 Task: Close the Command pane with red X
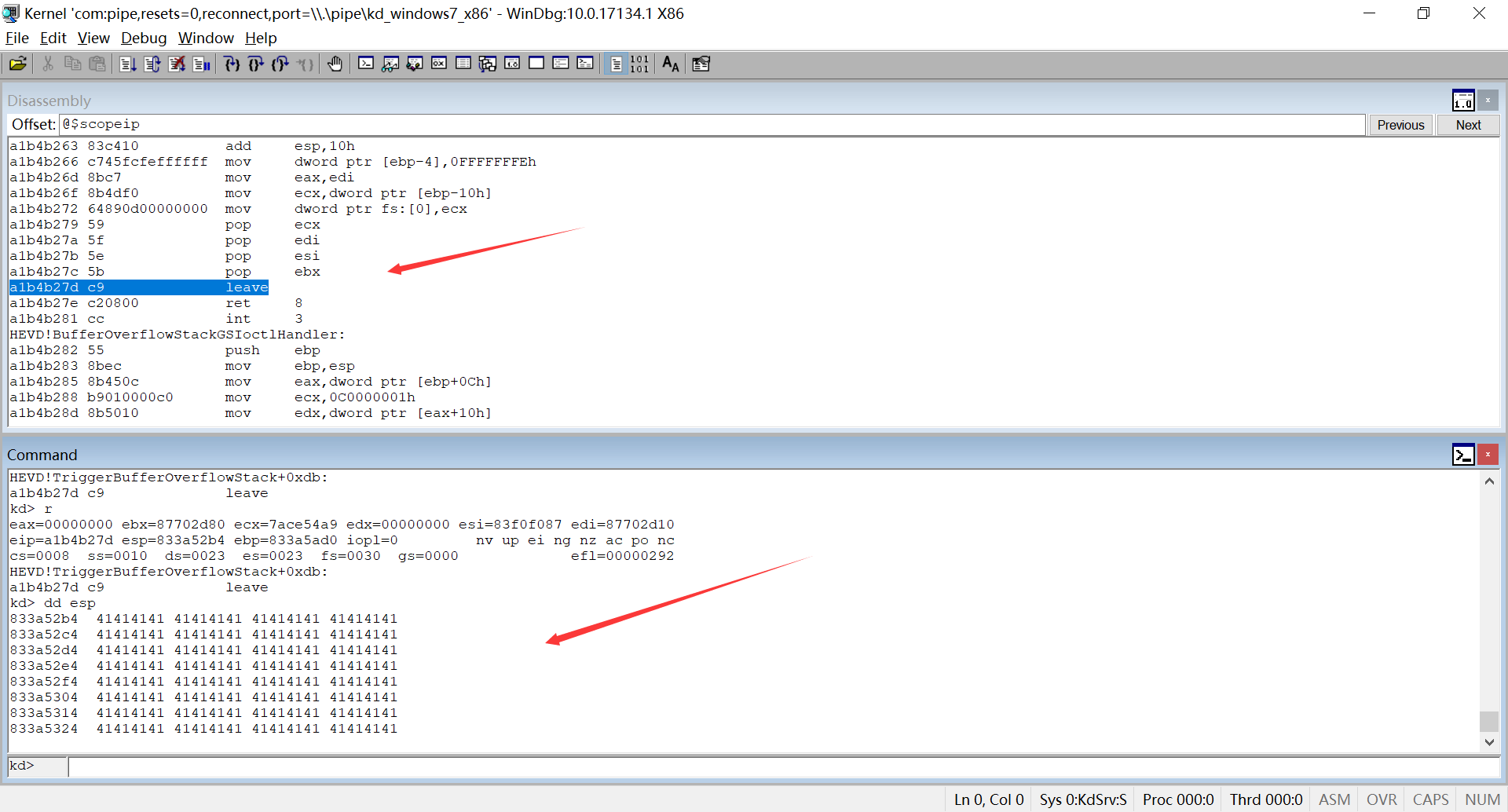1488,455
